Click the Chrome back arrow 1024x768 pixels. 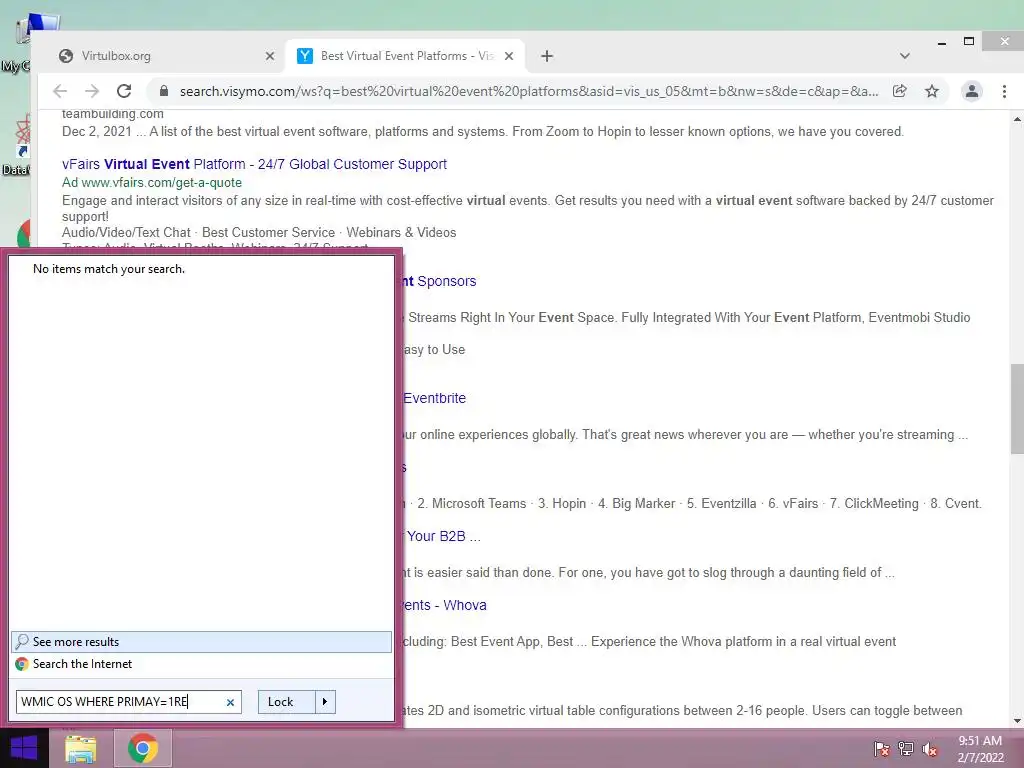(60, 91)
